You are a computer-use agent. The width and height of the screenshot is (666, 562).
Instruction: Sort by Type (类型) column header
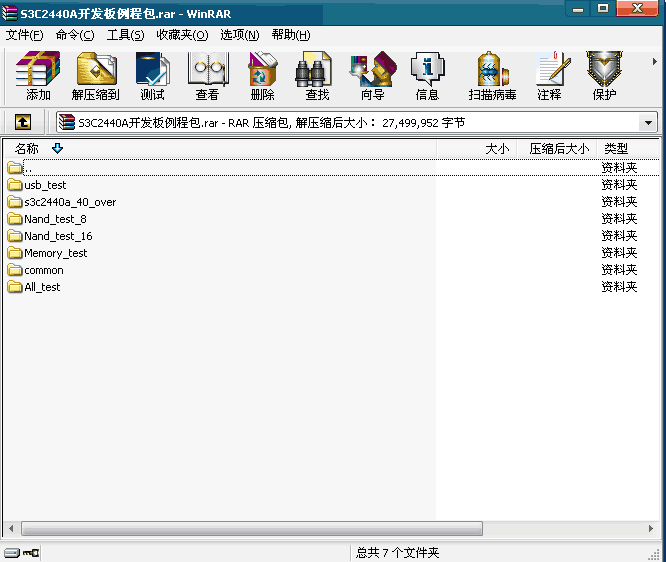click(x=628, y=149)
